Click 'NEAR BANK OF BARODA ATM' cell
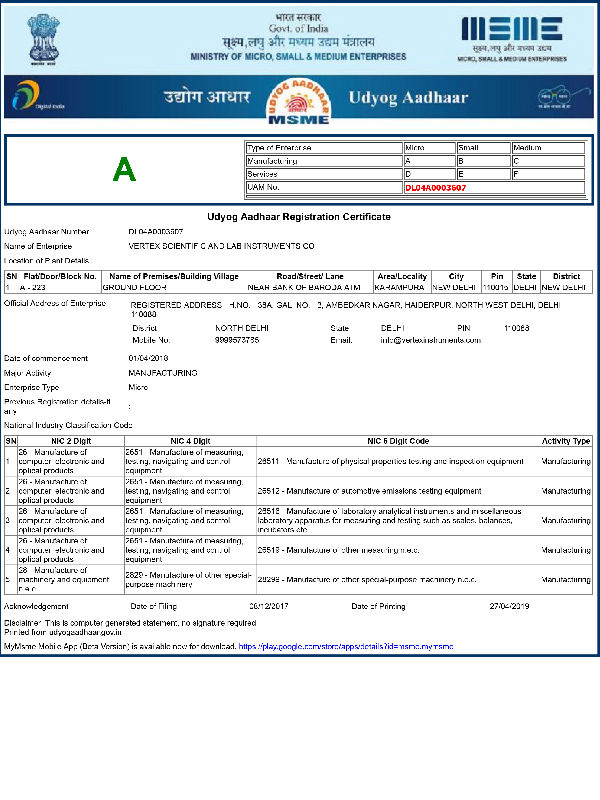Viewport: 600px width, 800px height. [x=304, y=287]
